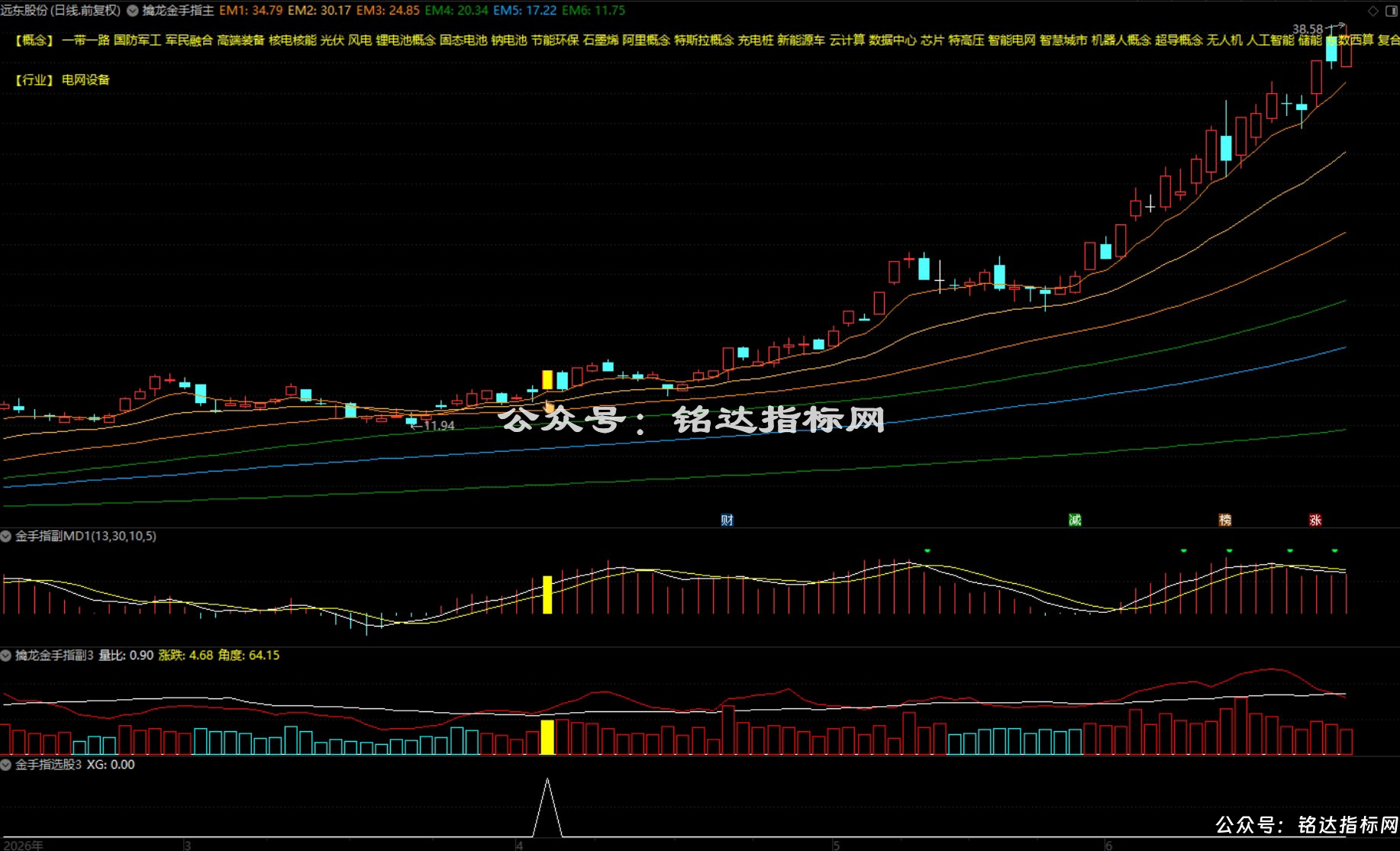Click the 新能源车 concept tag
1400x851 pixels.
[x=801, y=40]
